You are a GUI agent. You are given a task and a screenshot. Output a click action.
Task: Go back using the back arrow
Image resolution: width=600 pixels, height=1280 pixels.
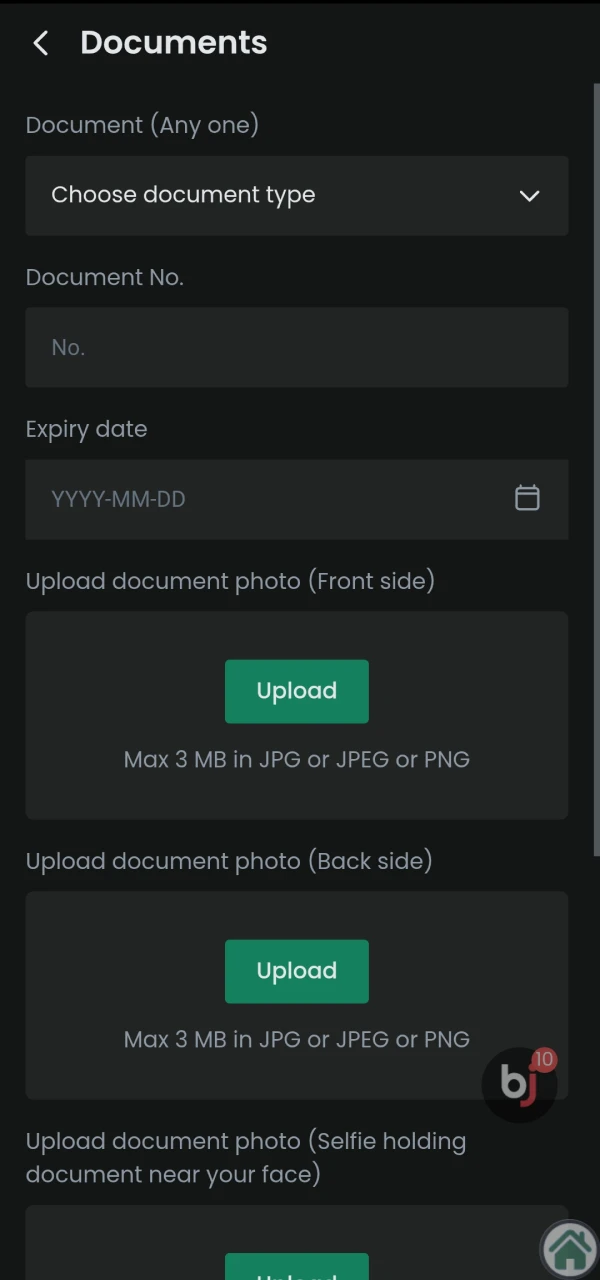coord(40,43)
